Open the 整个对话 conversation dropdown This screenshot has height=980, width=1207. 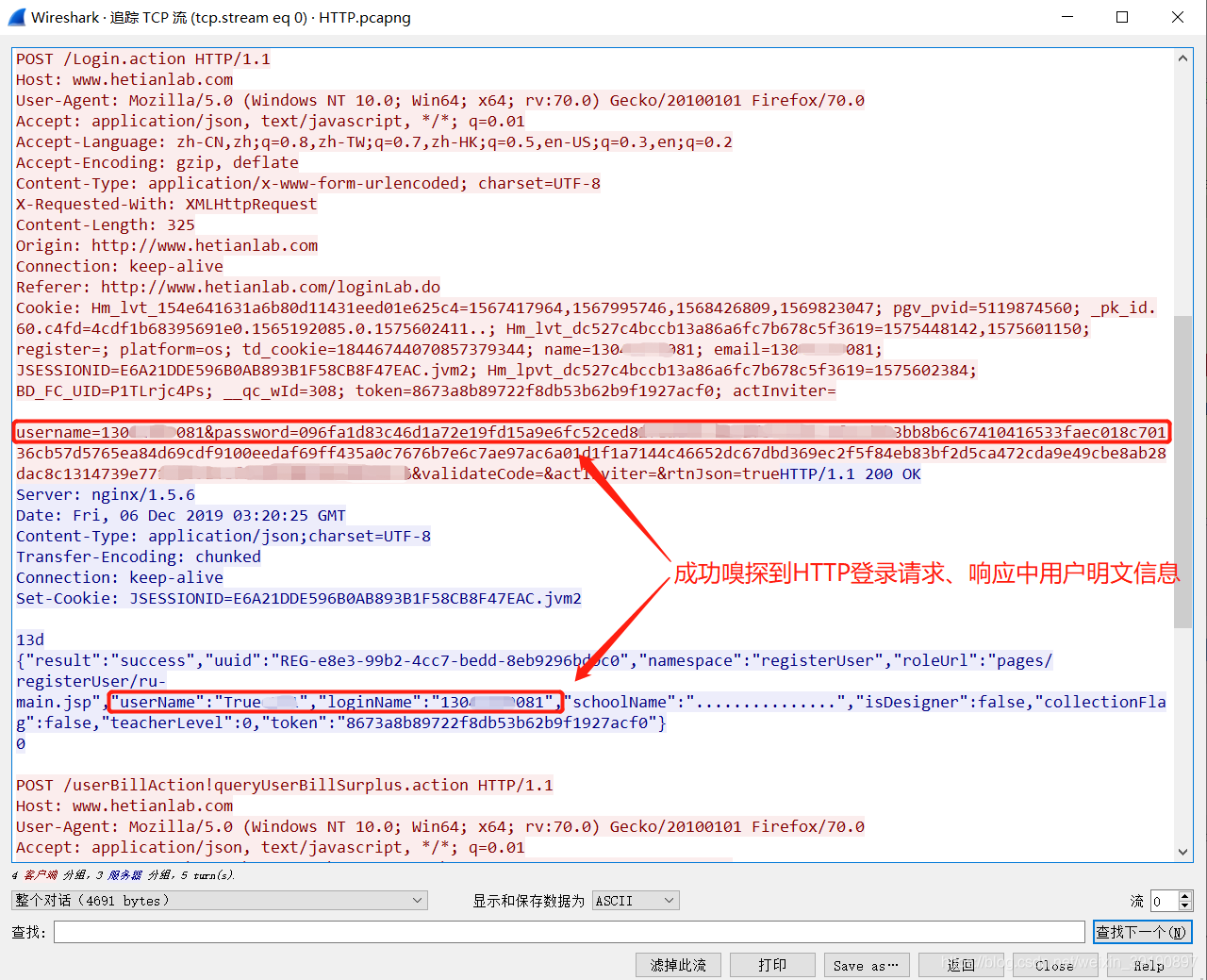(220, 901)
